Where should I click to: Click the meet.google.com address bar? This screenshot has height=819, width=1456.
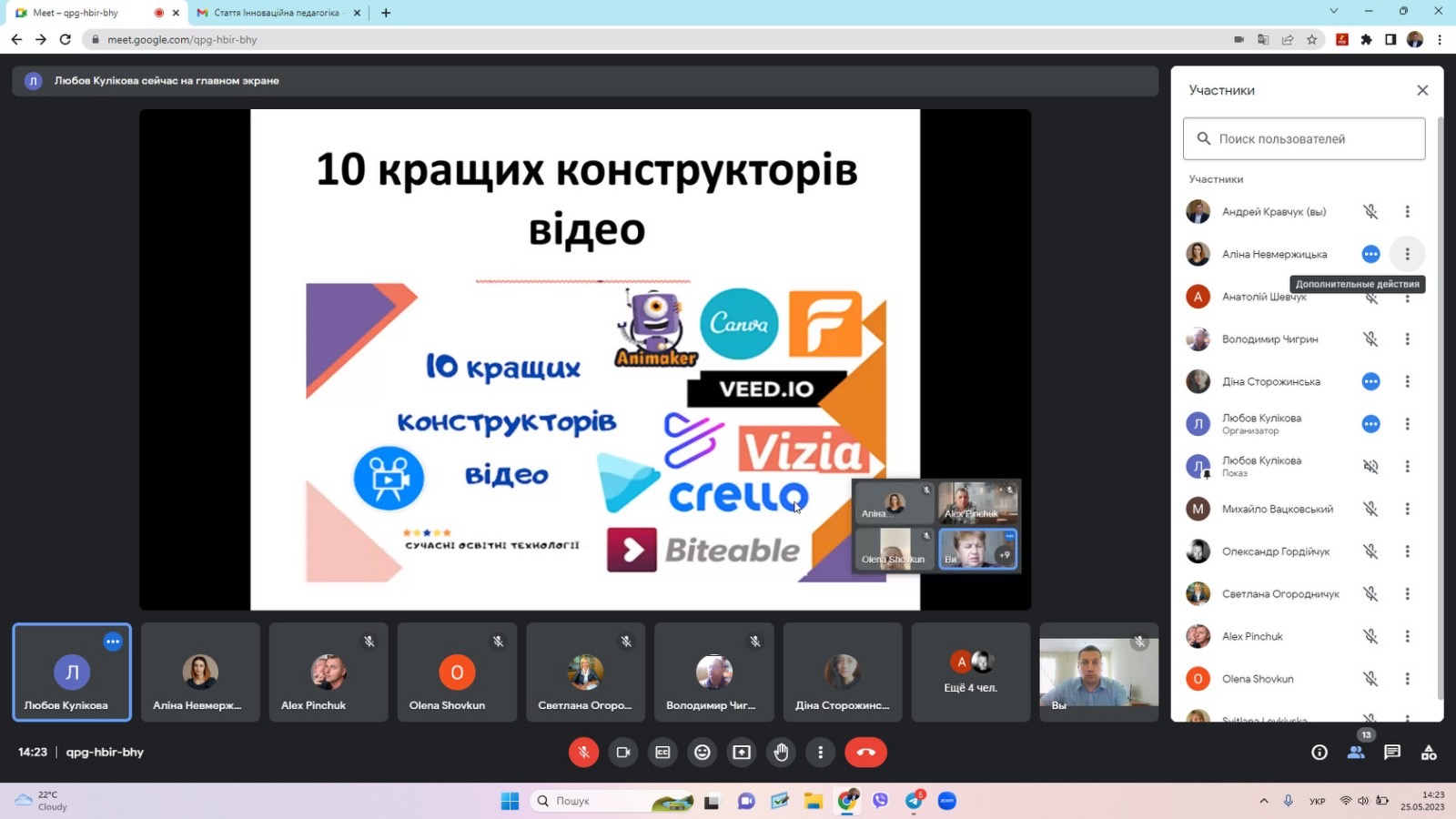point(655,39)
